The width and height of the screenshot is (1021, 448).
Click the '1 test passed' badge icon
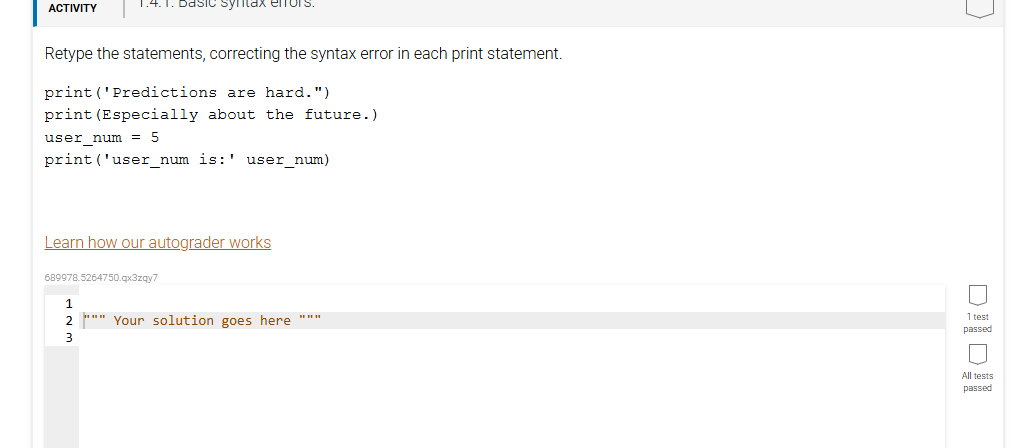click(x=977, y=295)
